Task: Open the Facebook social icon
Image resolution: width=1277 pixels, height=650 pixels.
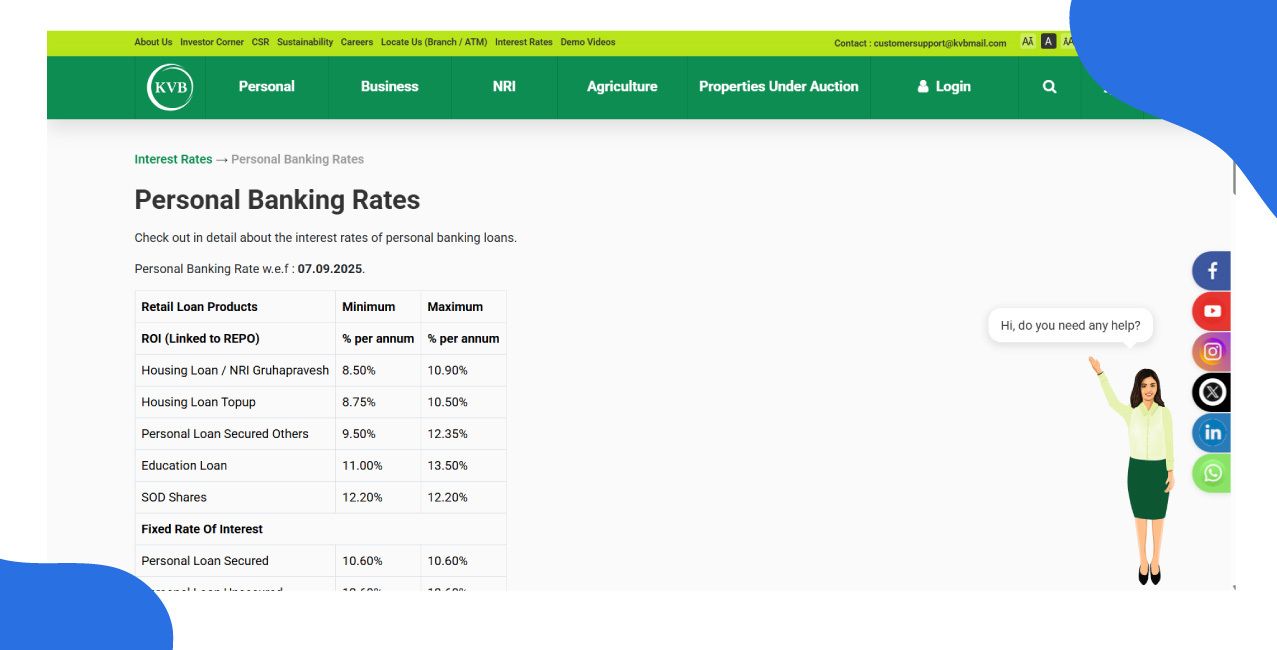Action: 1212,271
